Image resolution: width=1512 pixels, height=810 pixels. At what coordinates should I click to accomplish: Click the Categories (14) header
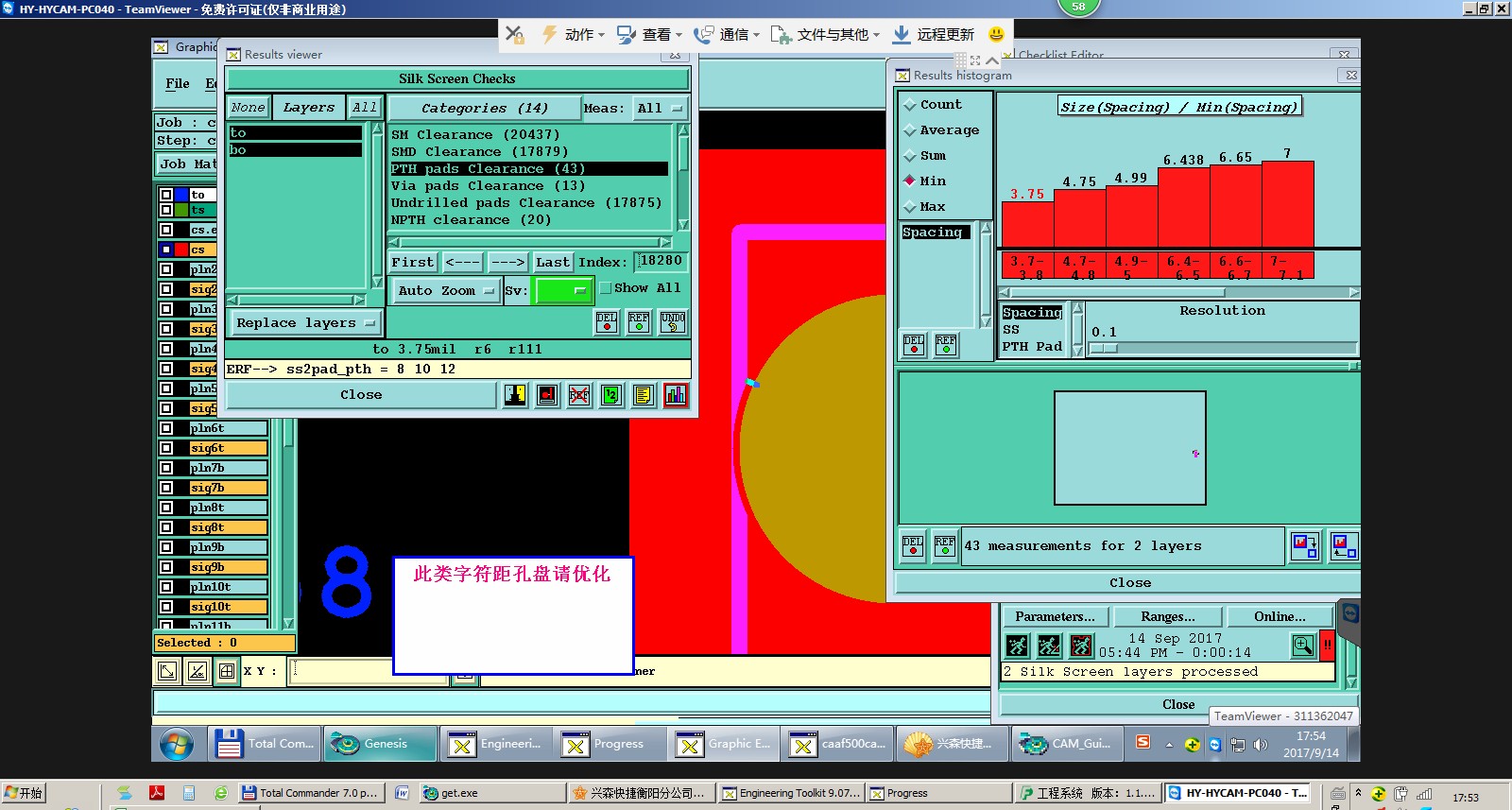coord(484,109)
